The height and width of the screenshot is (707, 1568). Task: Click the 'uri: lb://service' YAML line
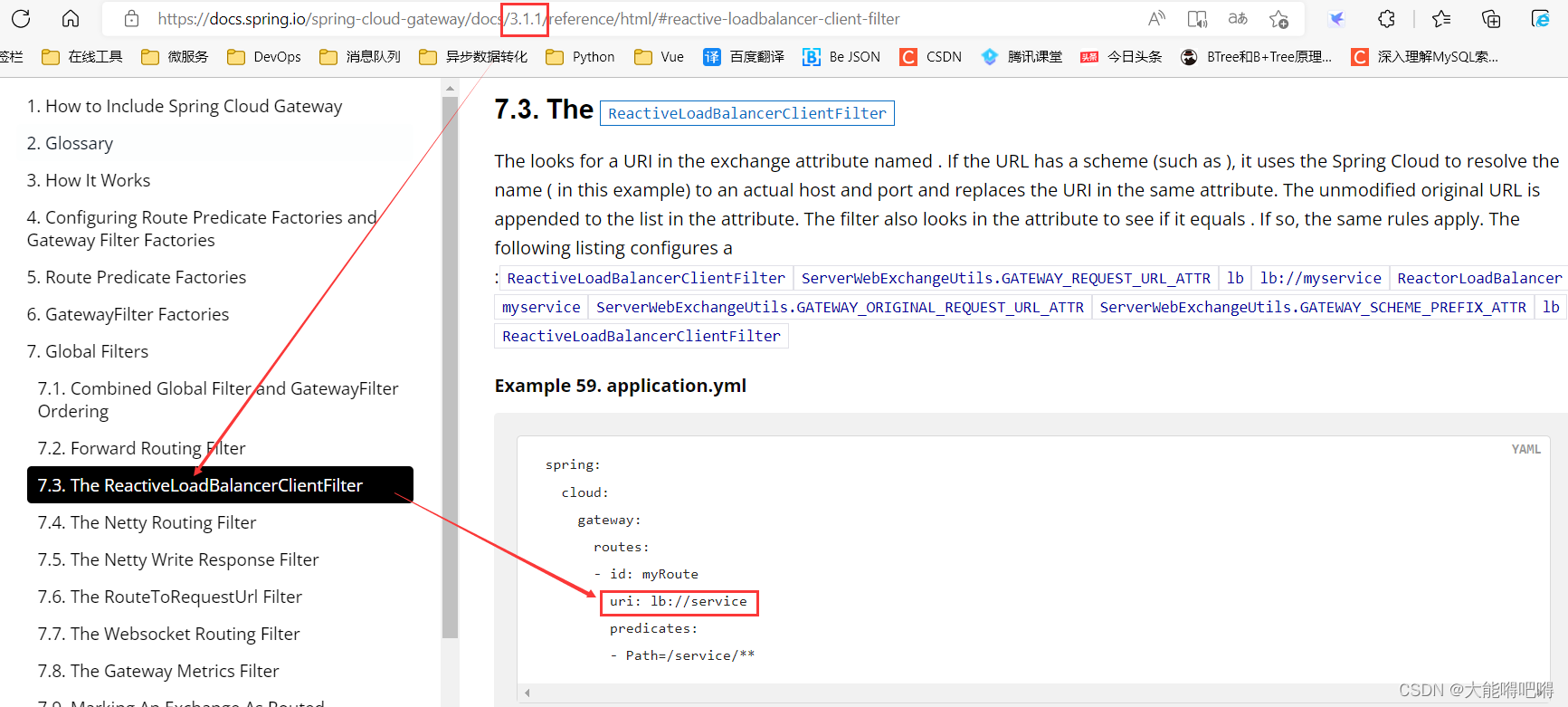[x=679, y=601]
